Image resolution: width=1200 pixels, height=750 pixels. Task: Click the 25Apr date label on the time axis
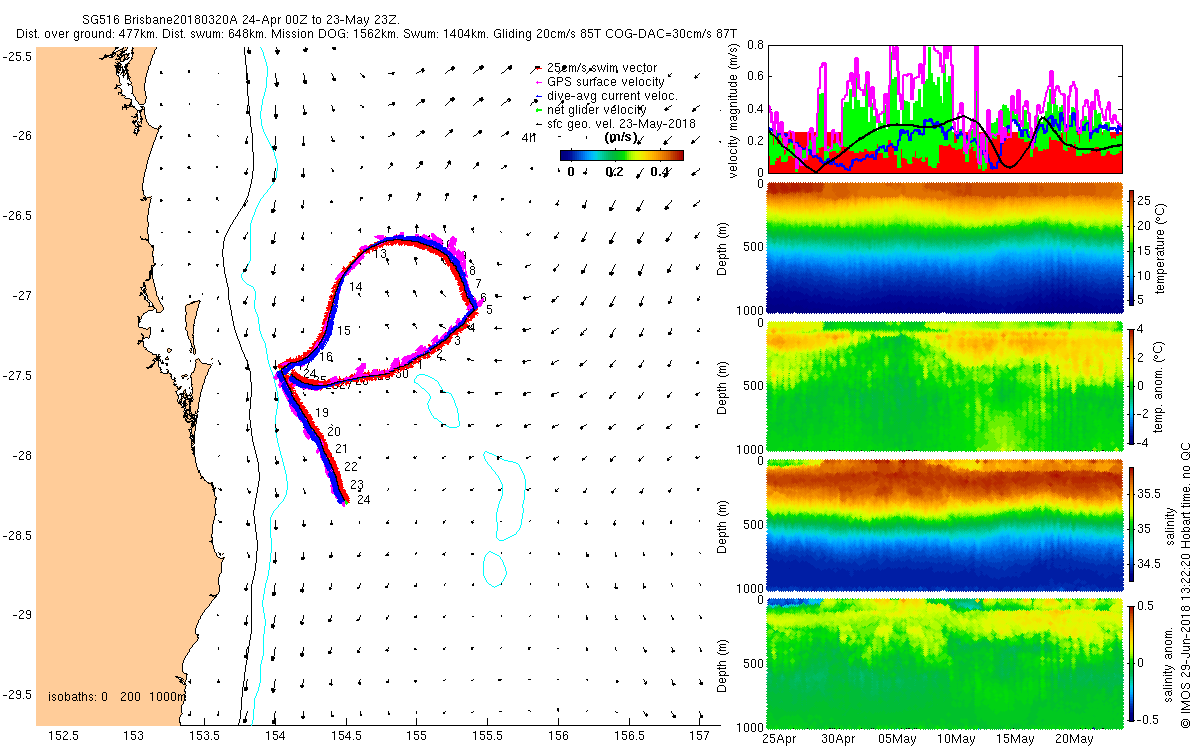click(x=779, y=739)
